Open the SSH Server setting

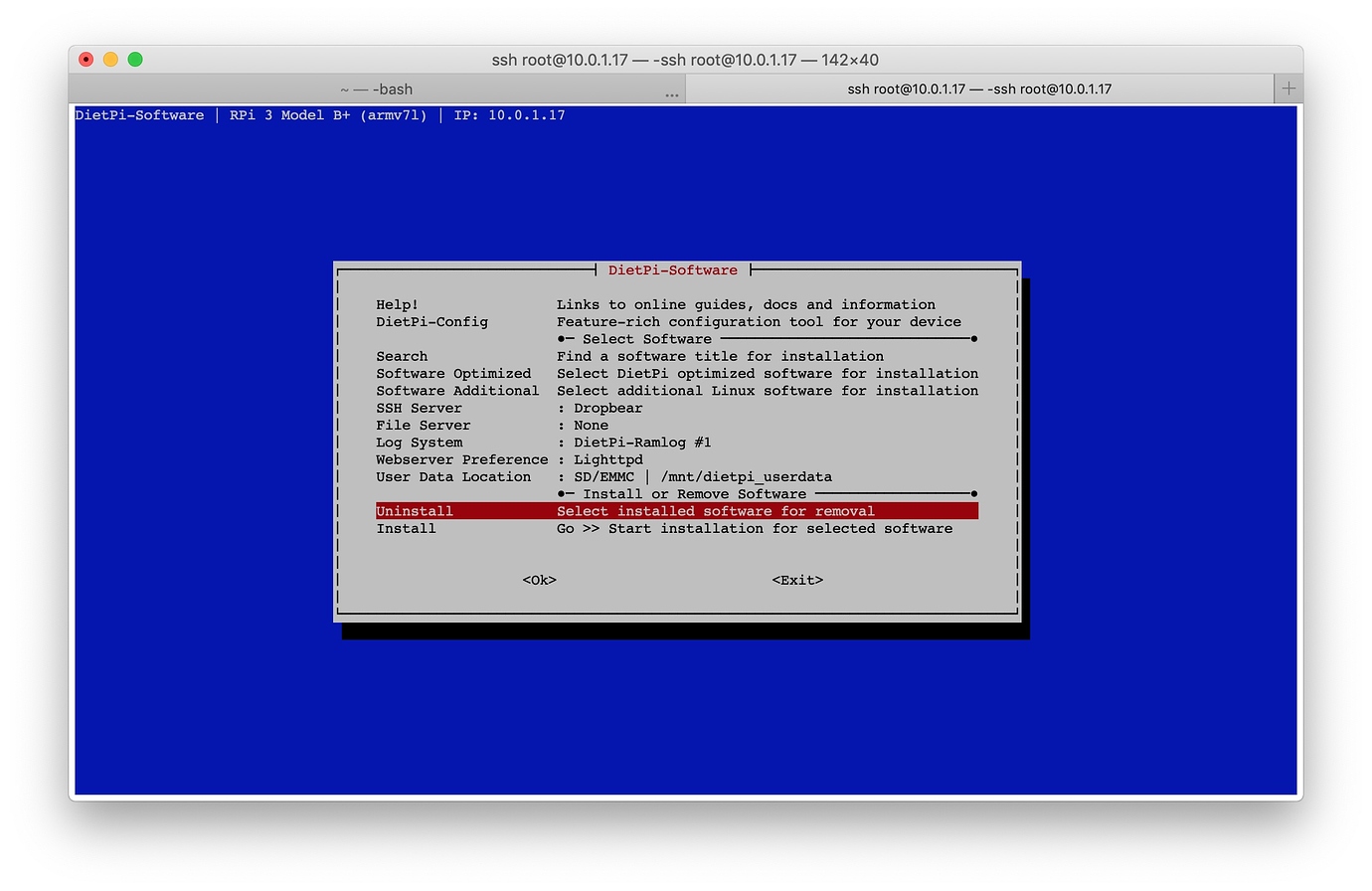(676, 408)
